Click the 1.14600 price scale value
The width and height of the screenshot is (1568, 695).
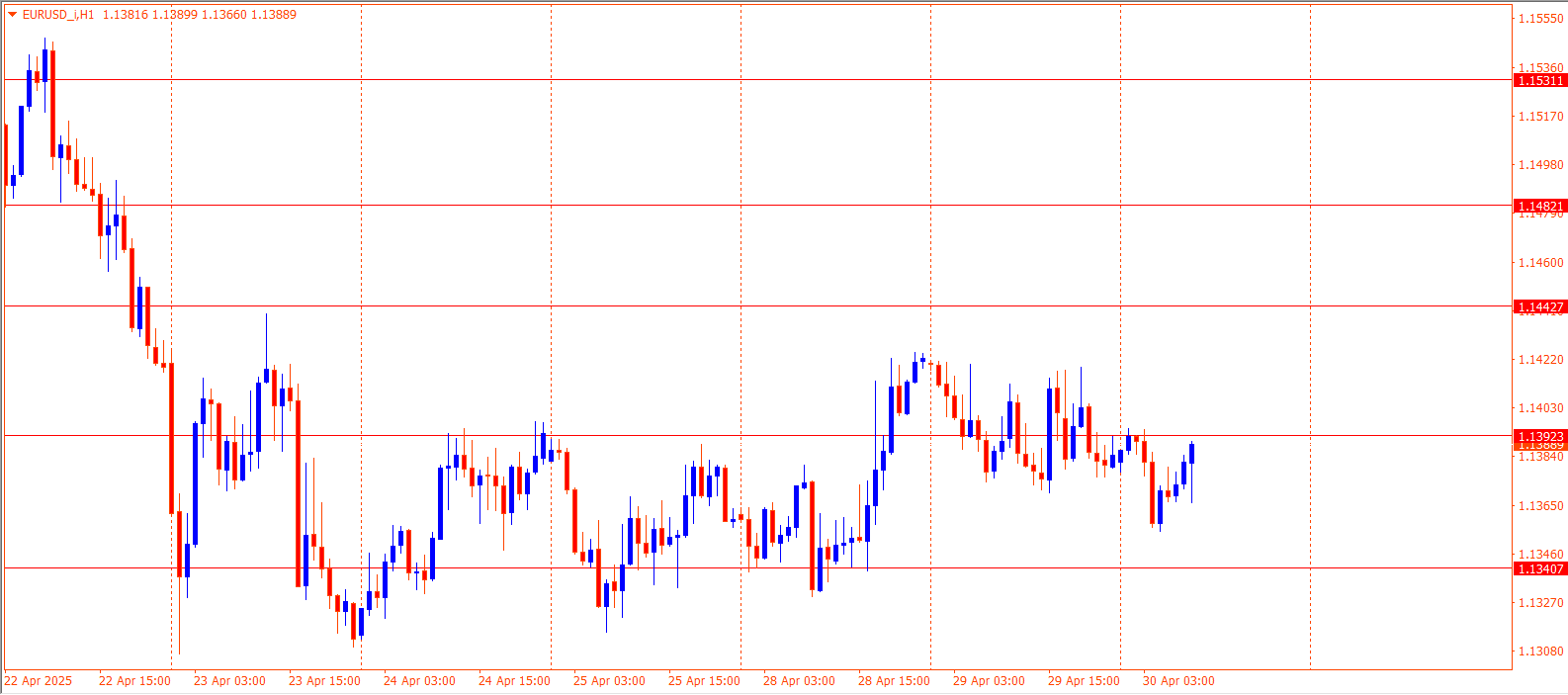(x=1541, y=263)
